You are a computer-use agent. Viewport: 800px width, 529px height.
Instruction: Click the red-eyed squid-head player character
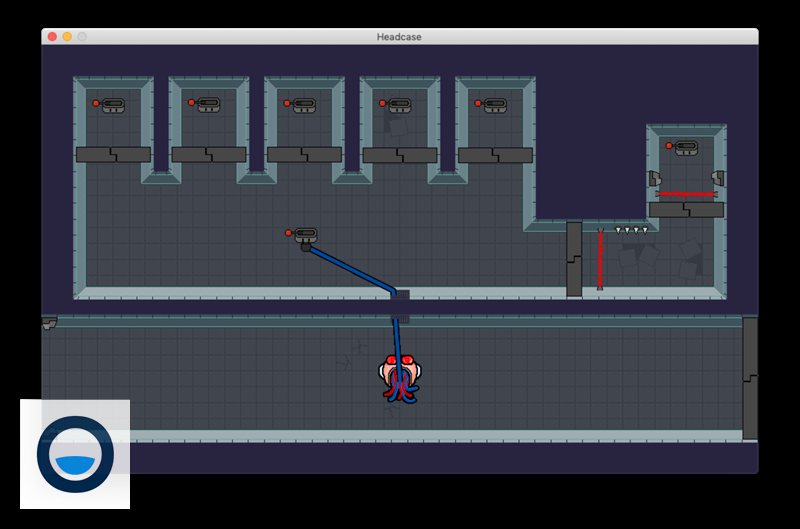coord(400,378)
